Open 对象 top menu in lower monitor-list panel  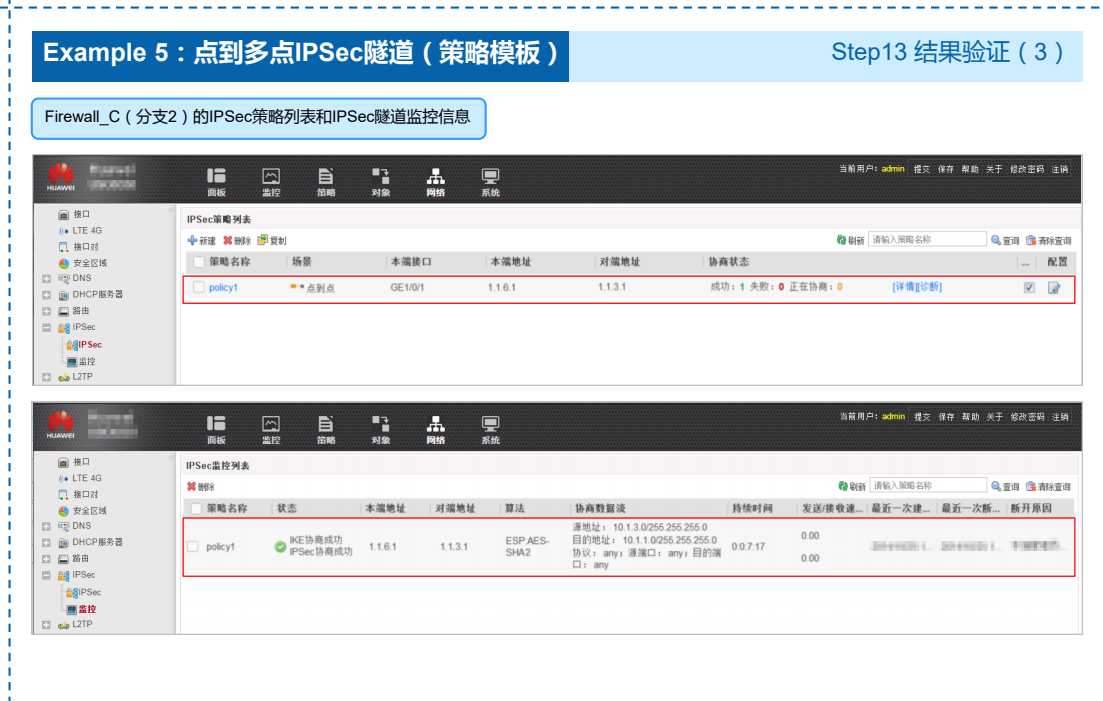[381, 430]
